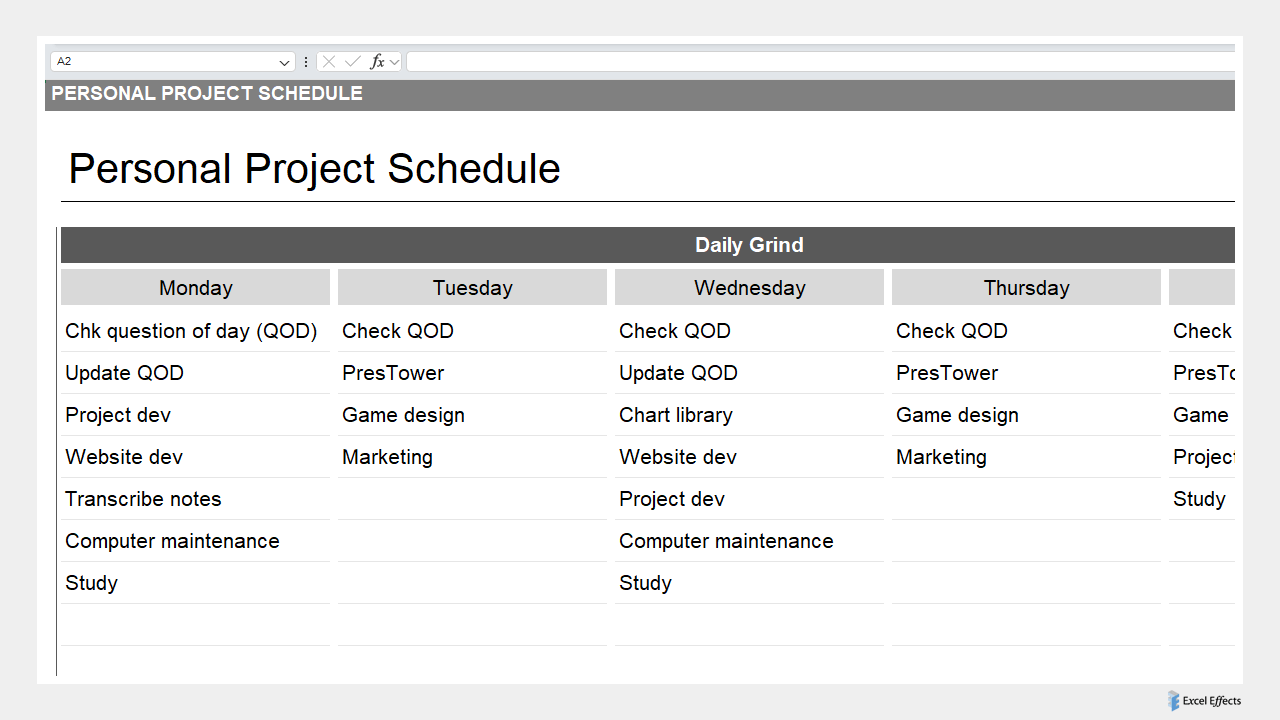Click the Enter checkmark icon near the formula bar
1280x720 pixels.
pyautogui.click(x=352, y=61)
